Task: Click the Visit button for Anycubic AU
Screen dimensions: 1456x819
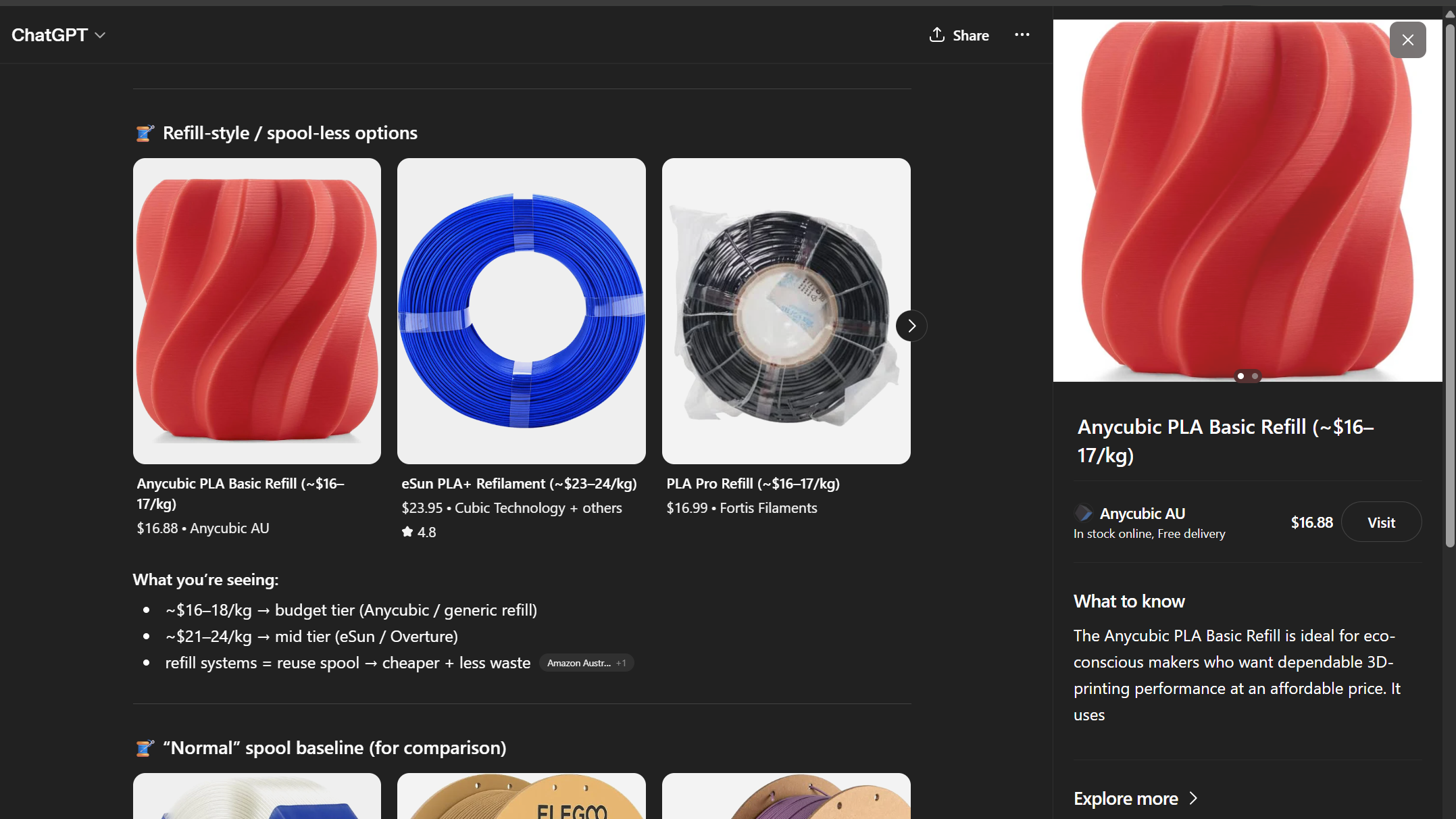Action: click(1381, 522)
